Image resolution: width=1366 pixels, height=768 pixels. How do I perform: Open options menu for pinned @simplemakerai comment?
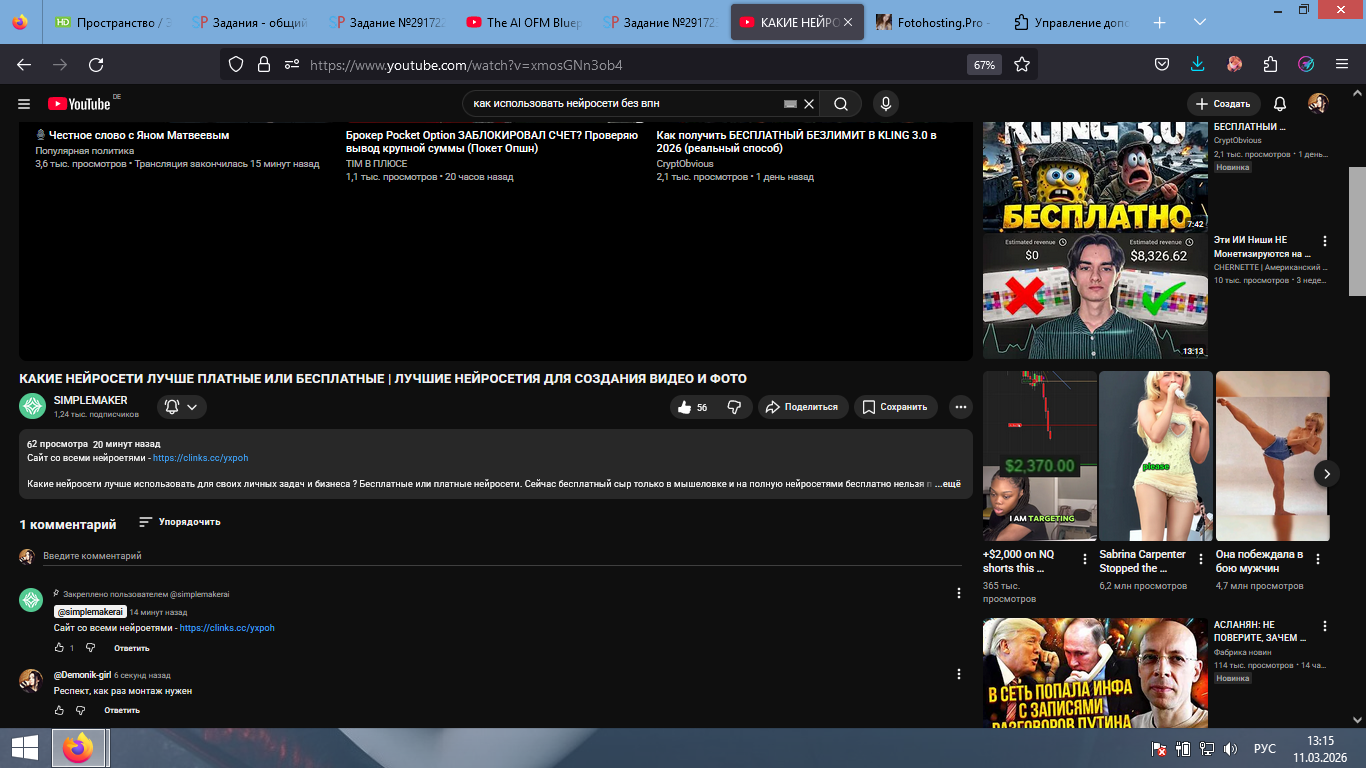point(959,593)
